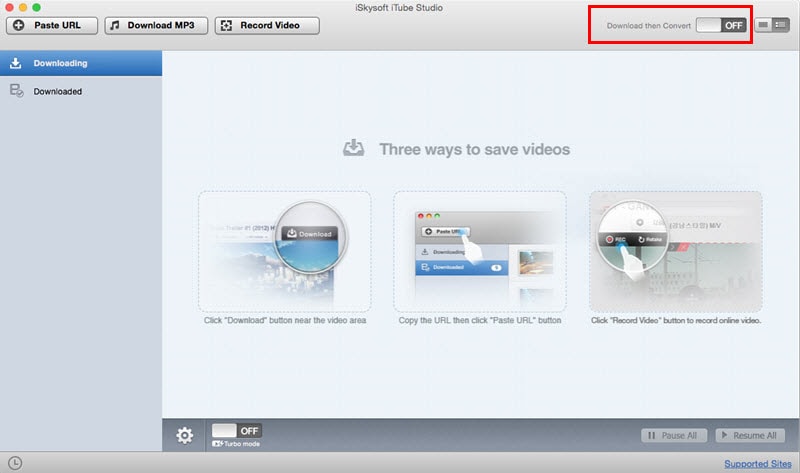Open the Supported Sites link

click(x=758, y=464)
